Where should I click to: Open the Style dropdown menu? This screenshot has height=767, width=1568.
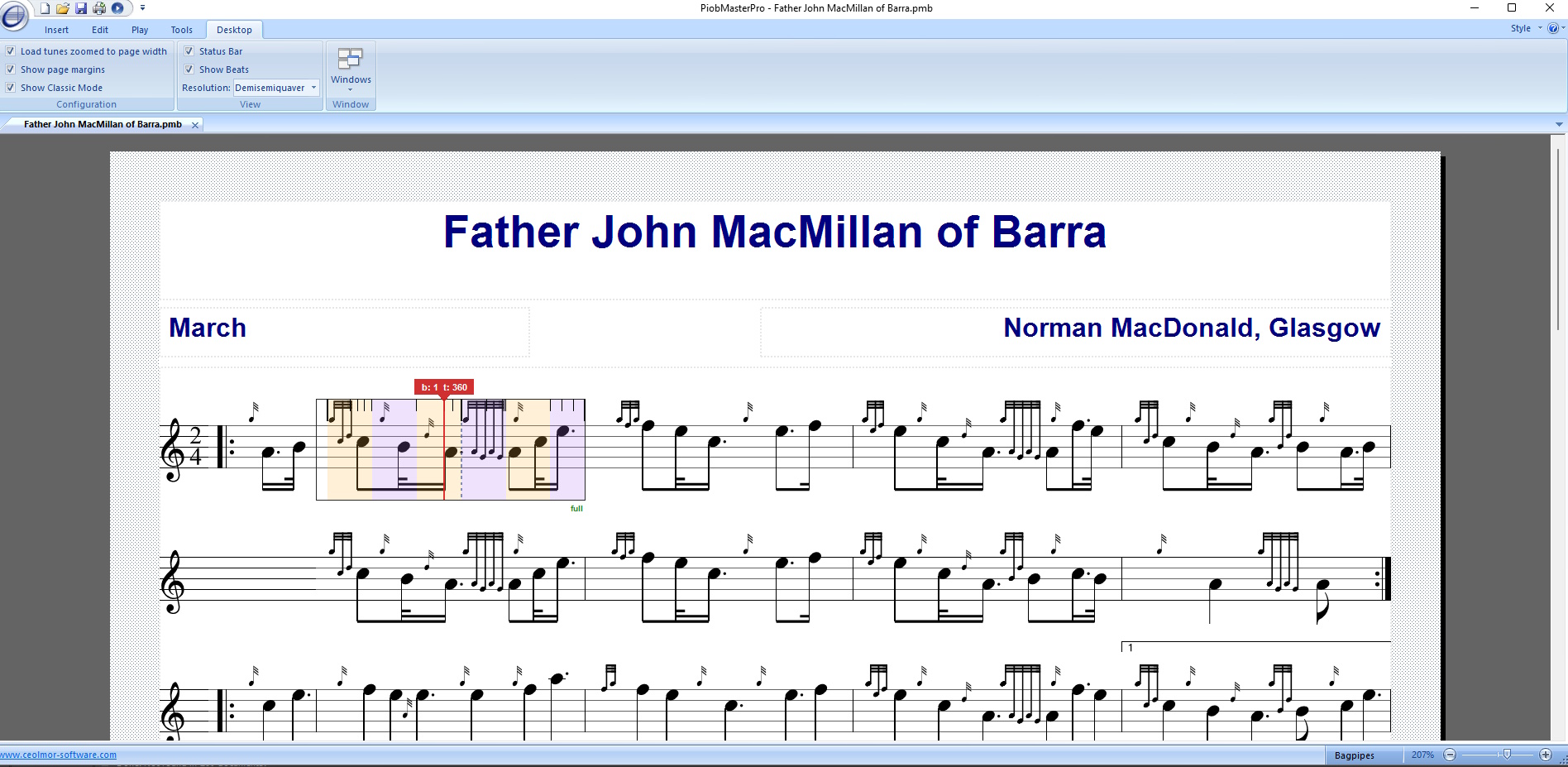[1526, 28]
